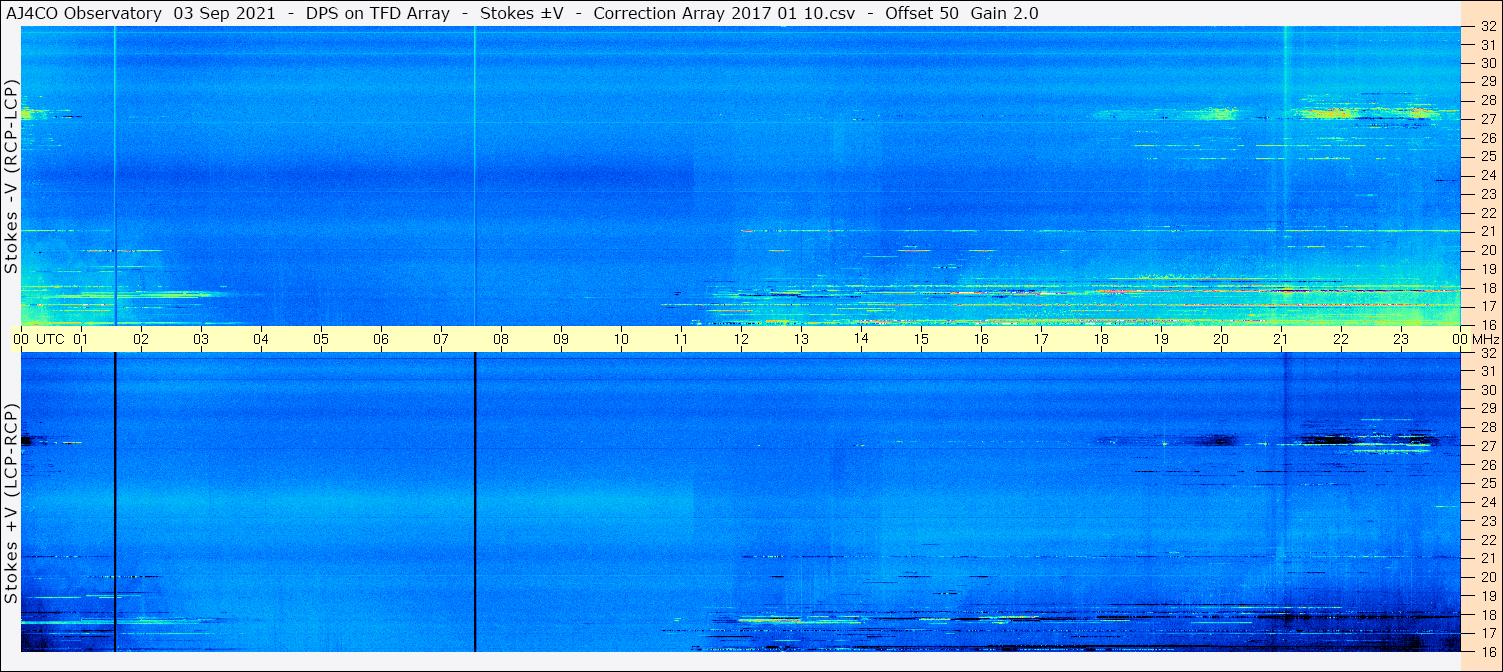Click the 'Stokes ±V' header text
This screenshot has height=672, width=1503.
[522, 14]
